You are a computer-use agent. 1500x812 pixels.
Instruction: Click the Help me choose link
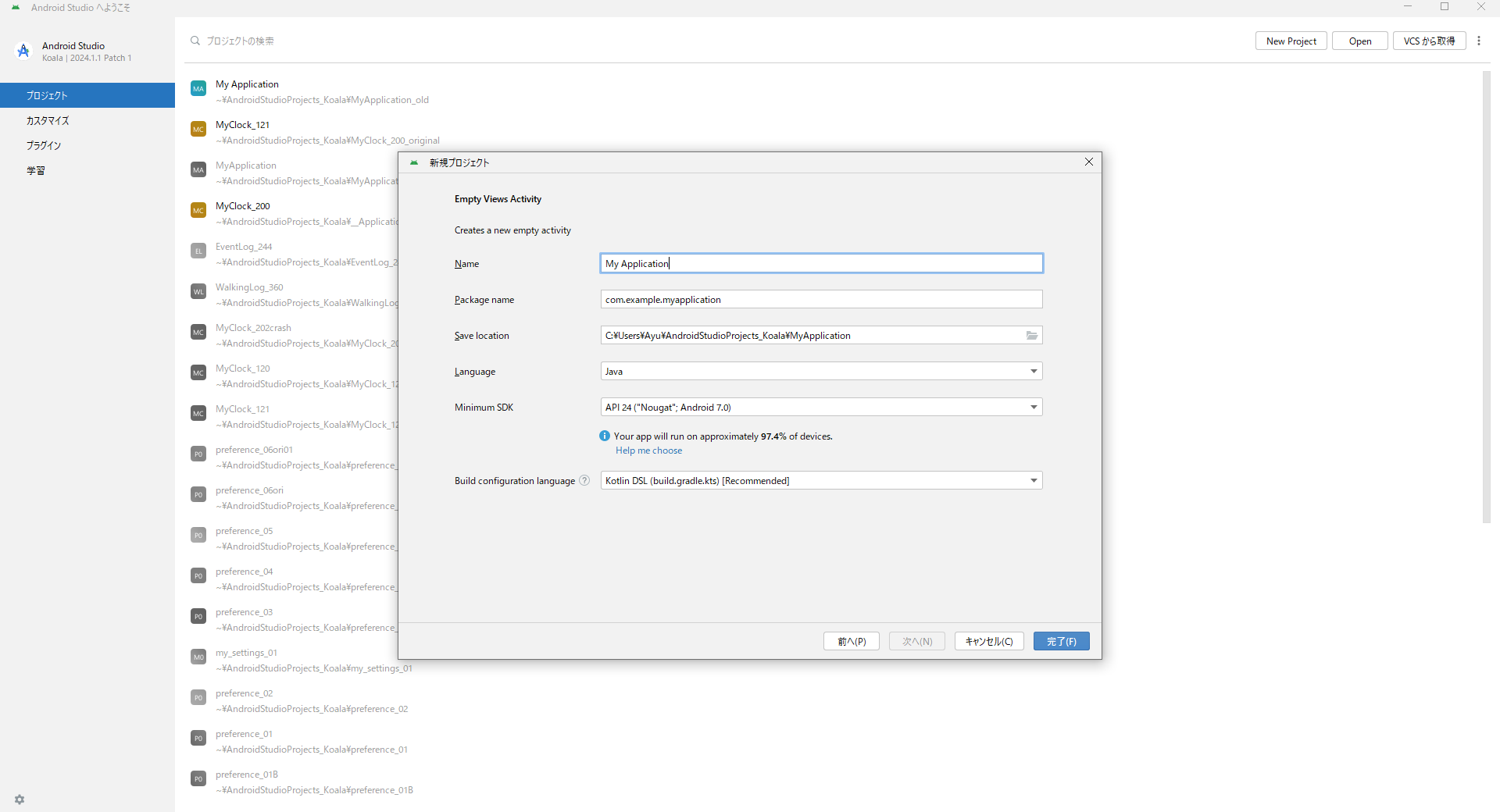click(x=648, y=451)
